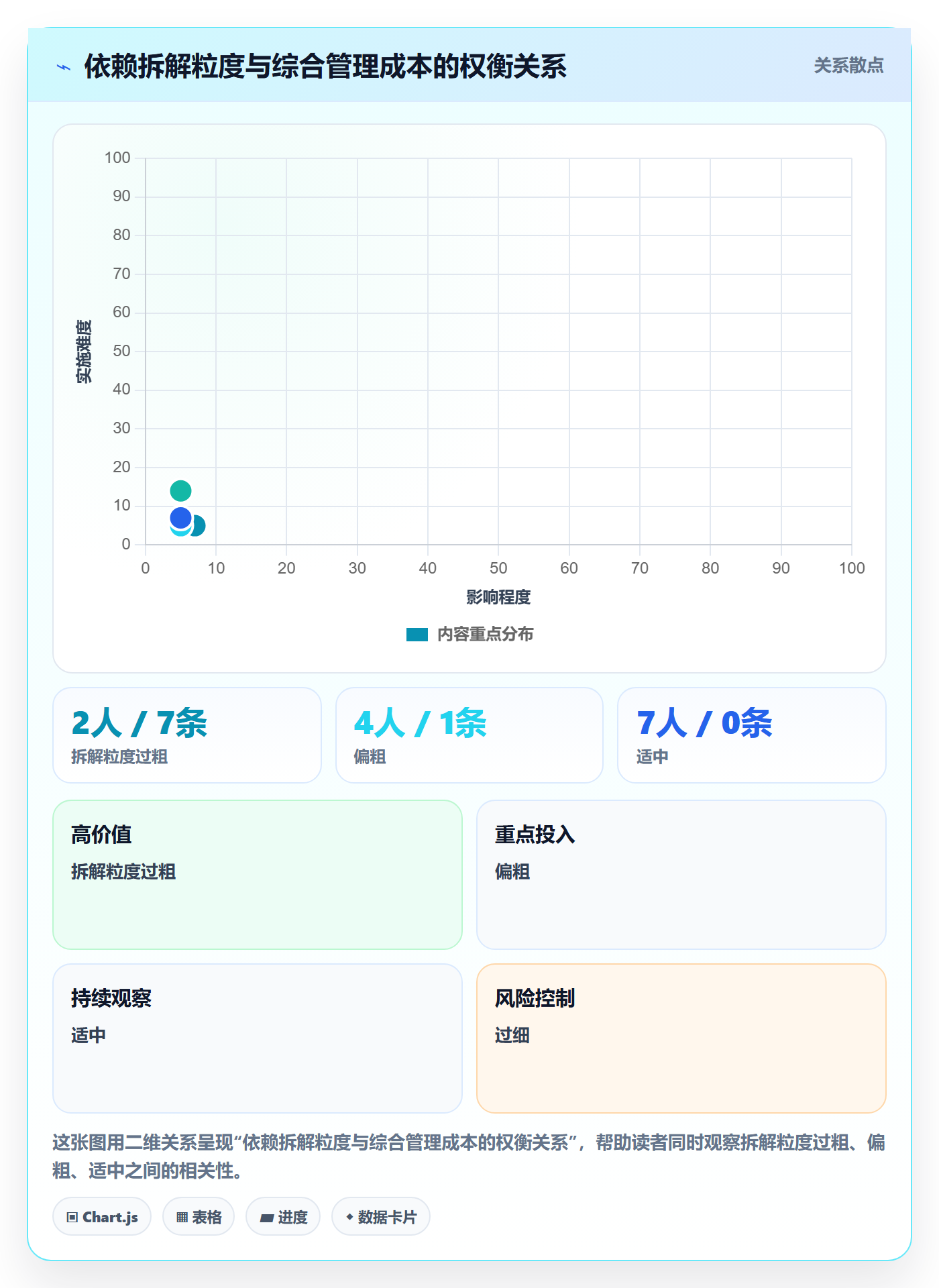Click the x-axis tick label 50

click(x=498, y=568)
